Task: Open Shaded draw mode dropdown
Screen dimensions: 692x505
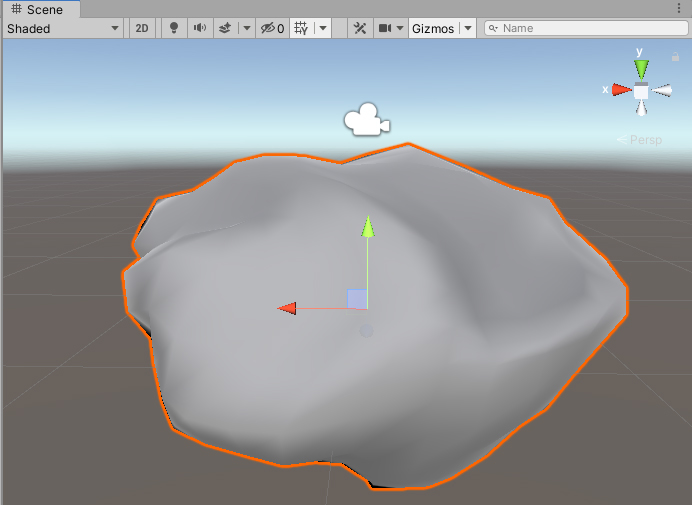Action: 63,29
